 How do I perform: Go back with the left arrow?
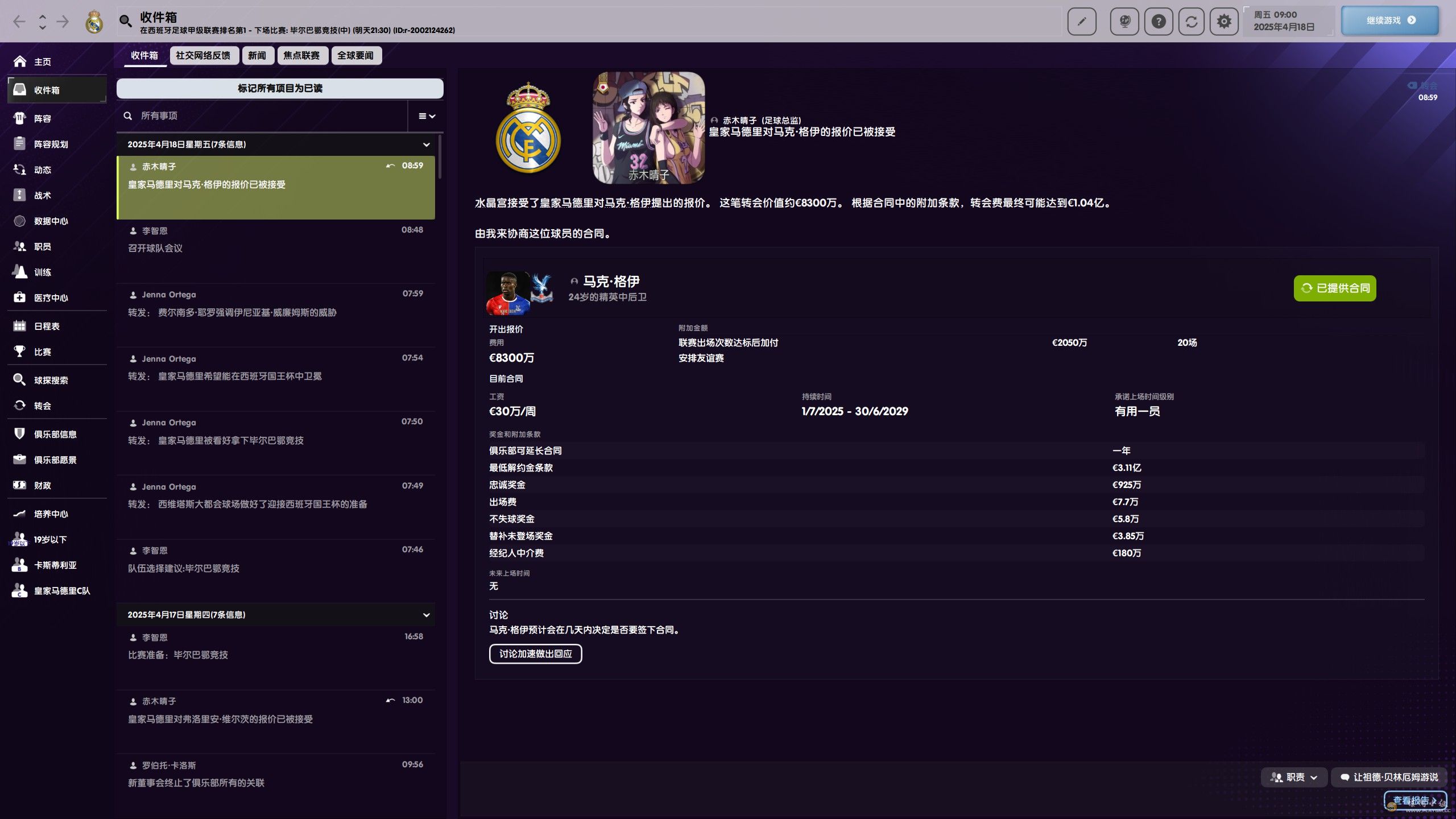point(19,22)
